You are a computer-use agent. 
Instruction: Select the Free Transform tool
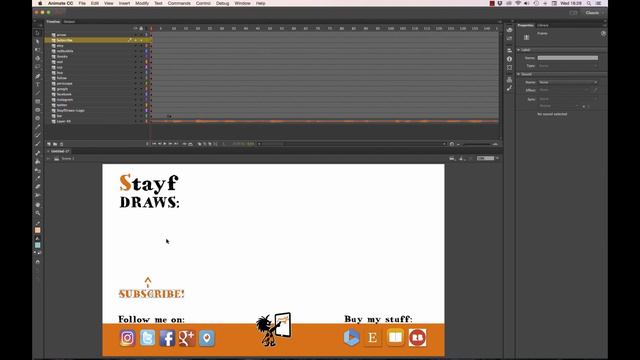coord(38,49)
